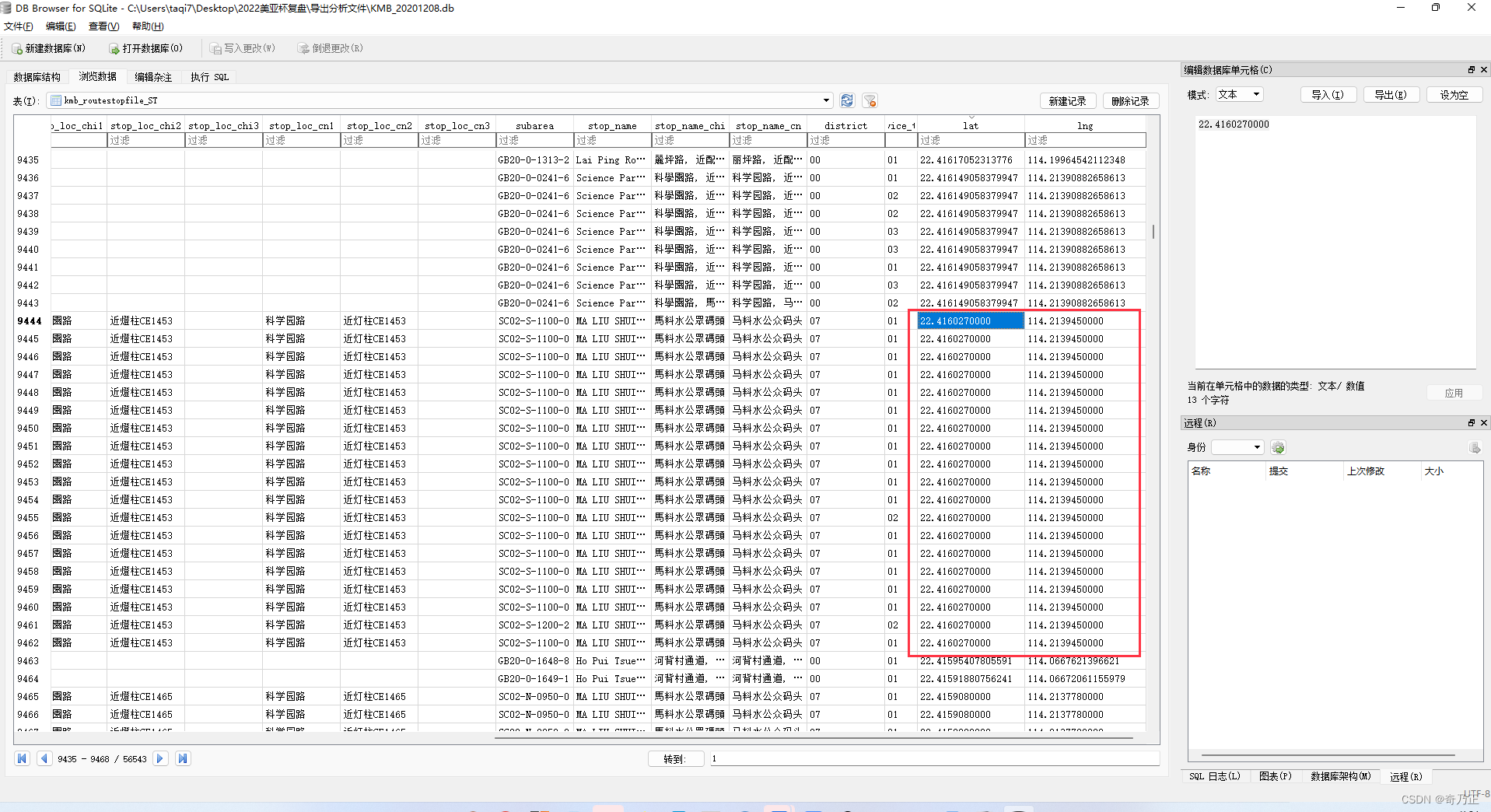Go to the previous record page
This screenshot has width=1491, height=812.
[x=44, y=758]
